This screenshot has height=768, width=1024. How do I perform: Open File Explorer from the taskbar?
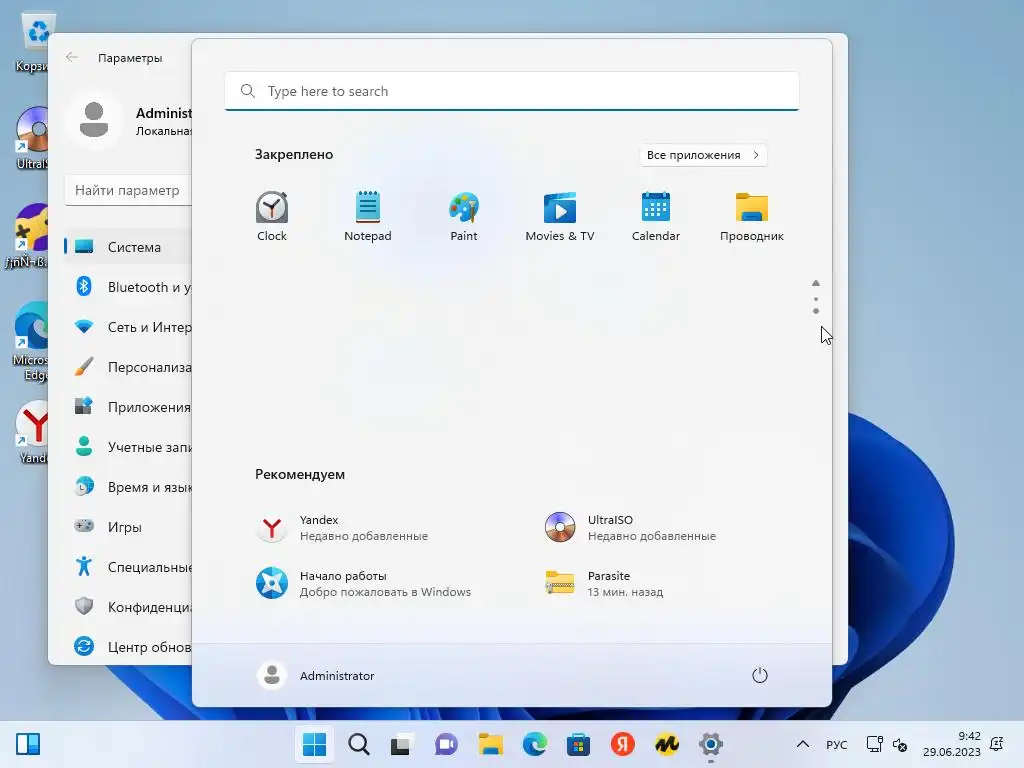[x=490, y=744]
